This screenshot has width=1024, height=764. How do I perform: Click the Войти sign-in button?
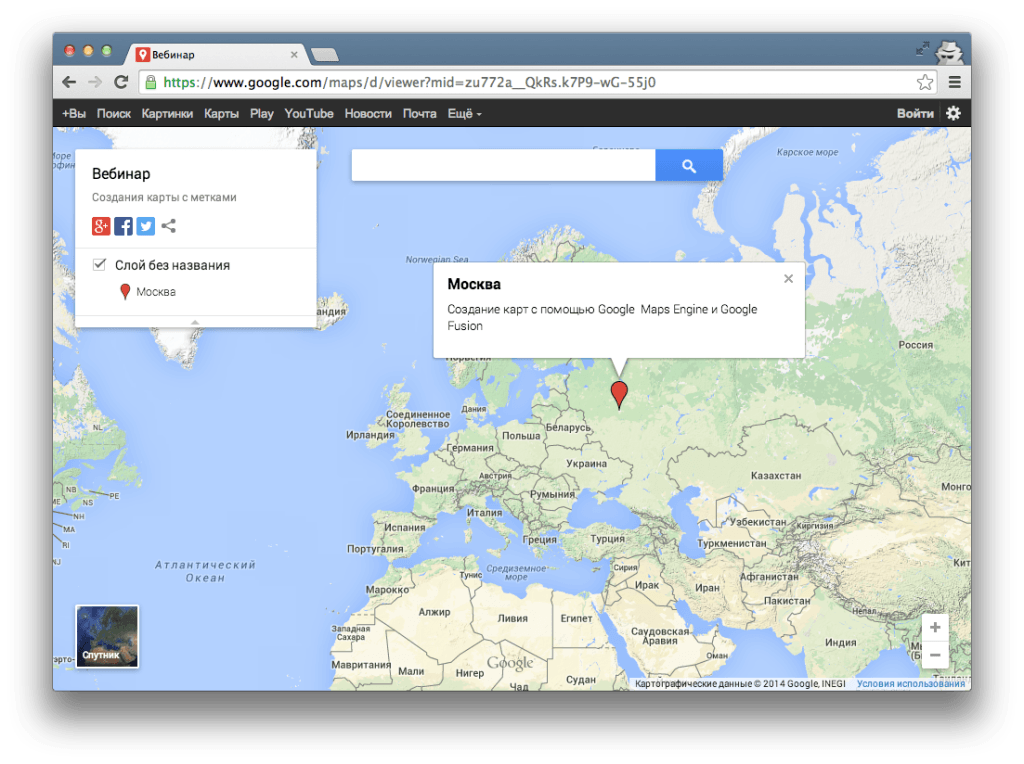pos(915,114)
